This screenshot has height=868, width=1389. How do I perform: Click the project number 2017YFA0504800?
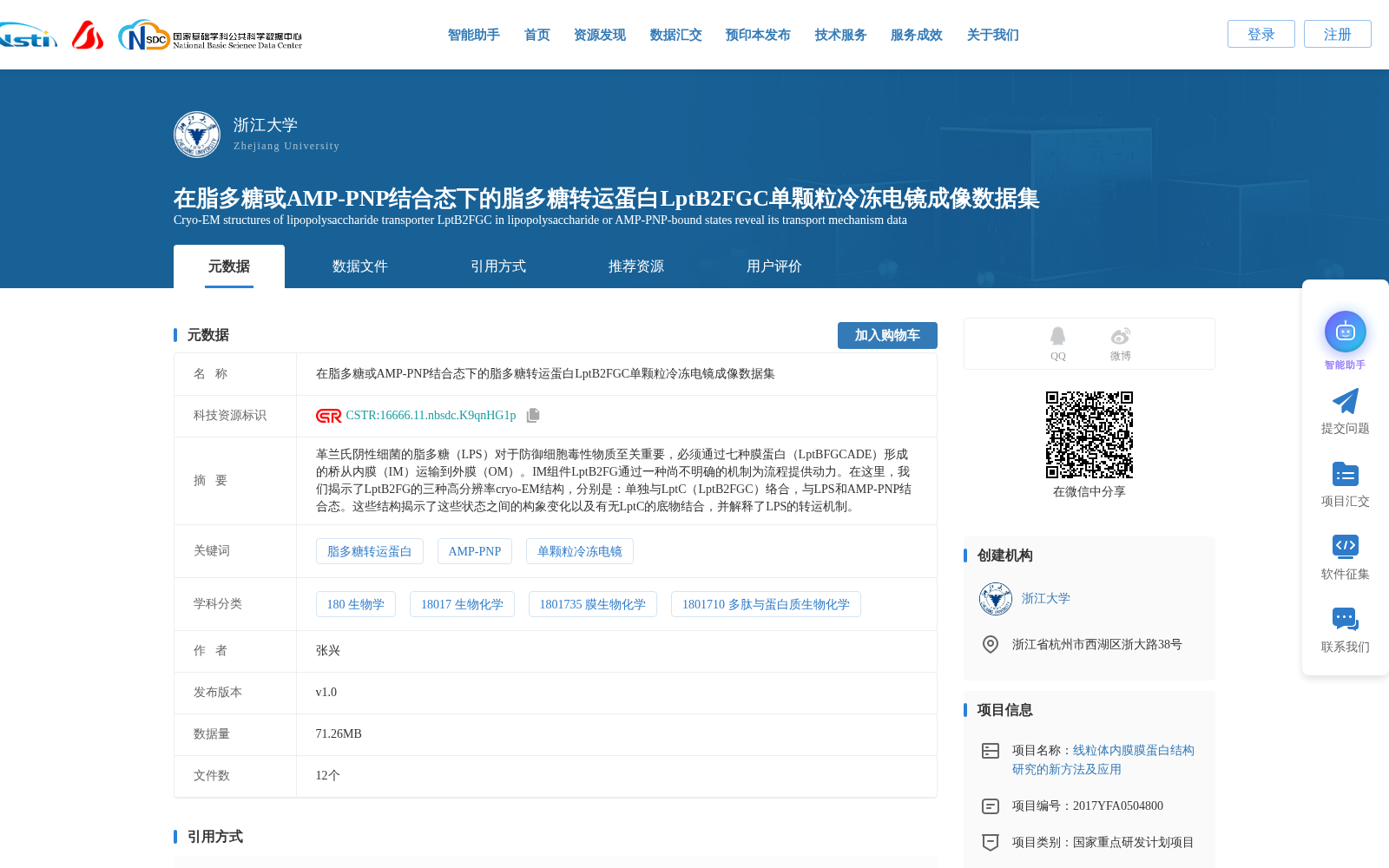click(1118, 806)
